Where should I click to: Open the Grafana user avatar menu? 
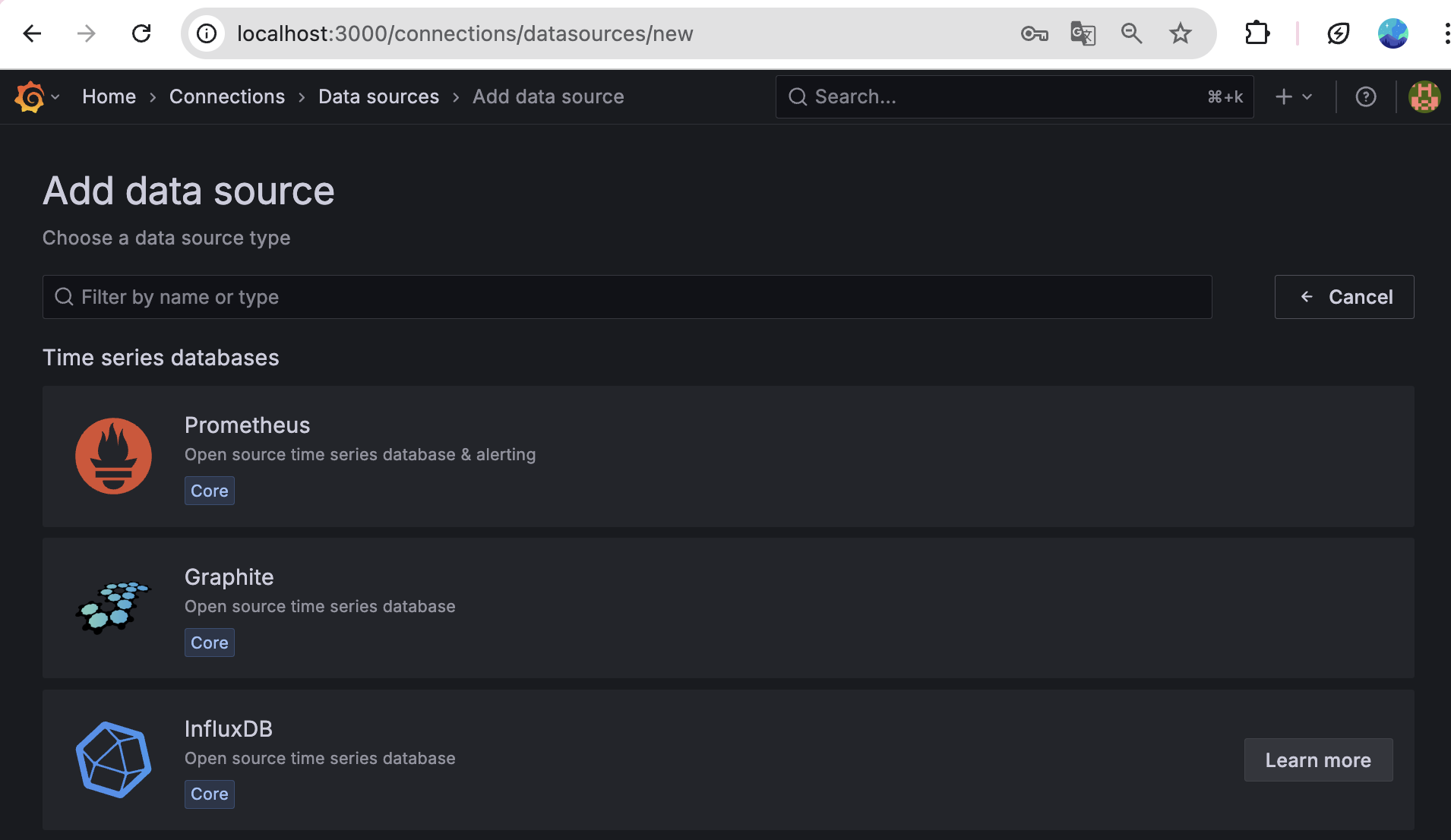click(x=1424, y=97)
